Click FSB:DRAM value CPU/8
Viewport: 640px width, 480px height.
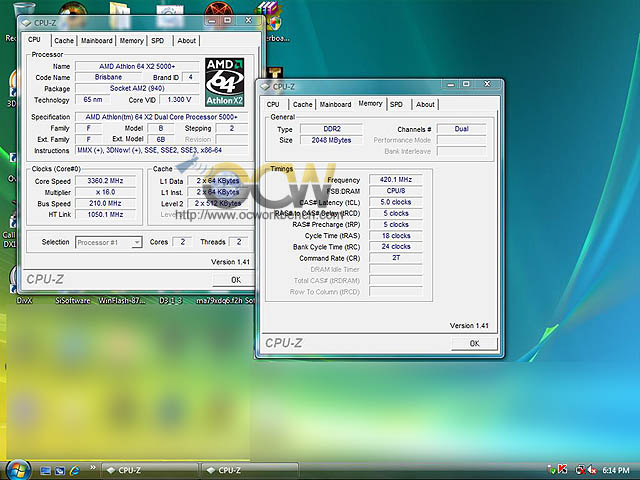[396, 191]
